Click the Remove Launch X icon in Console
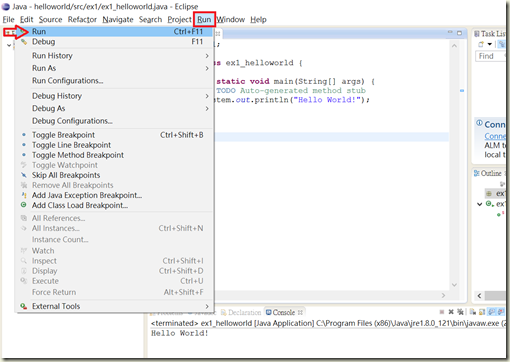The image size is (510, 362). pos(451,312)
